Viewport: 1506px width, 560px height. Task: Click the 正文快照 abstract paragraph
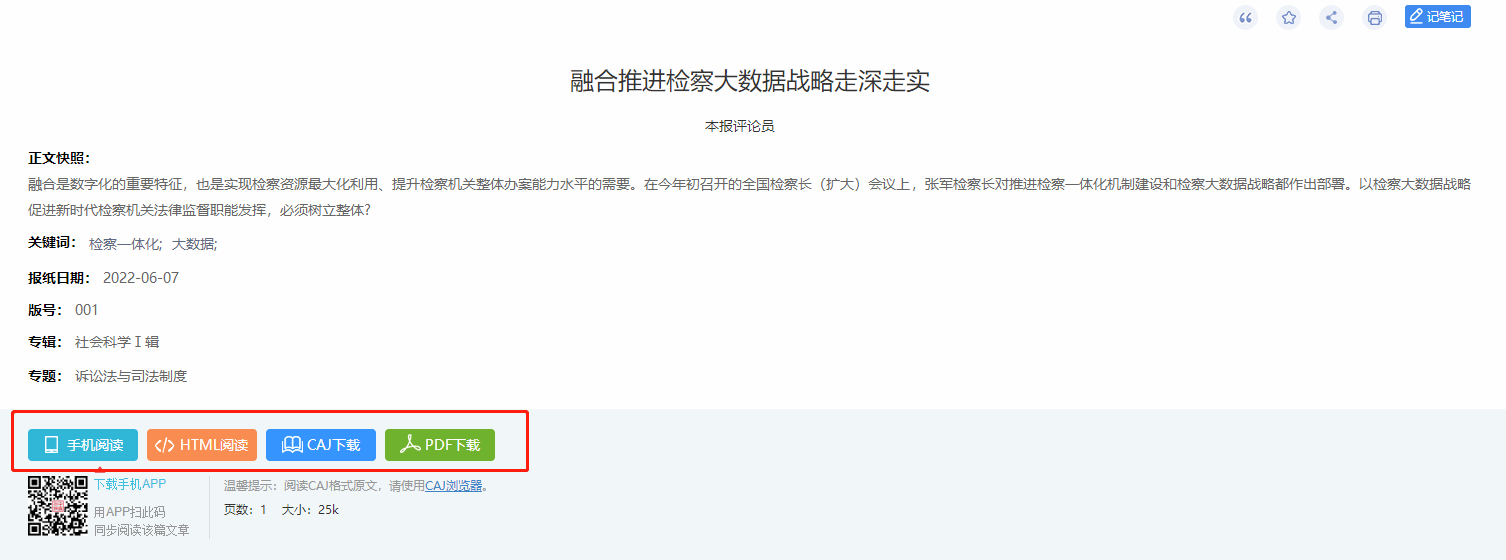[750, 197]
